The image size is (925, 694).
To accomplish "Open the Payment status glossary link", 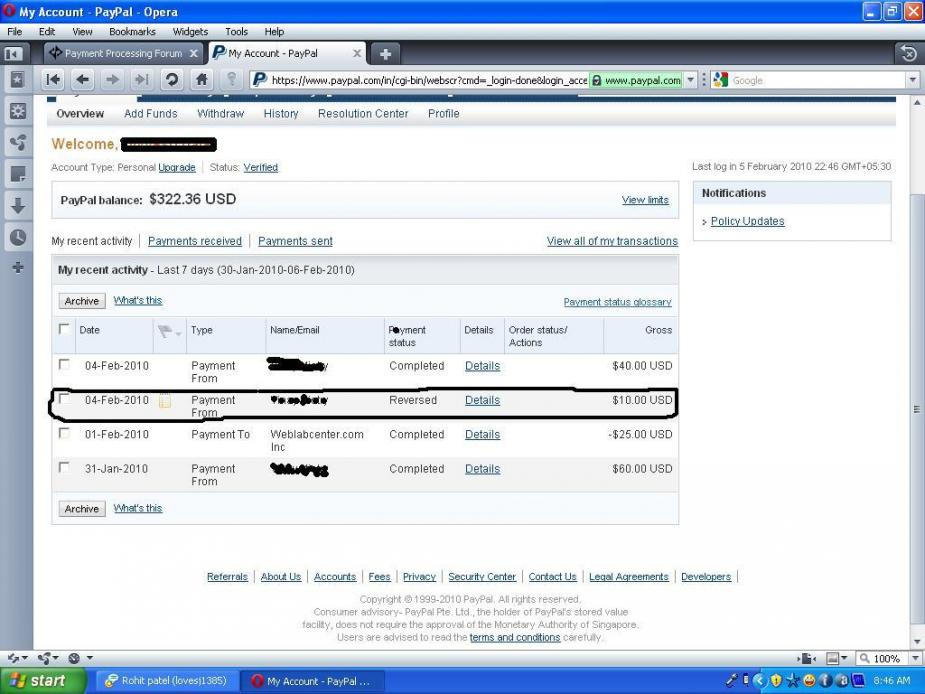I will [x=617, y=302].
